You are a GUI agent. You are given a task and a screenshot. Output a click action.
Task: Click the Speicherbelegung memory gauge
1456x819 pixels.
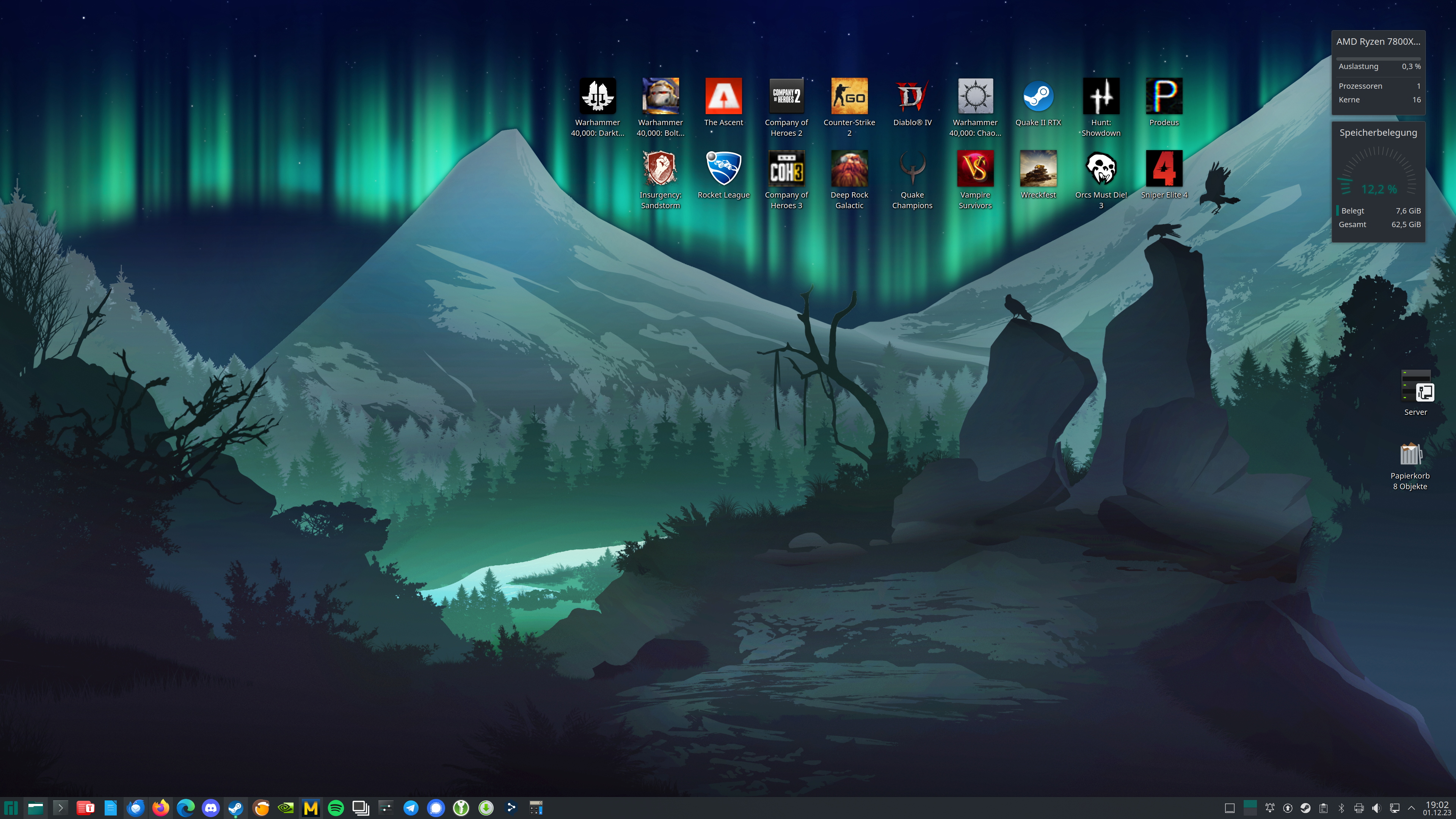tap(1379, 181)
